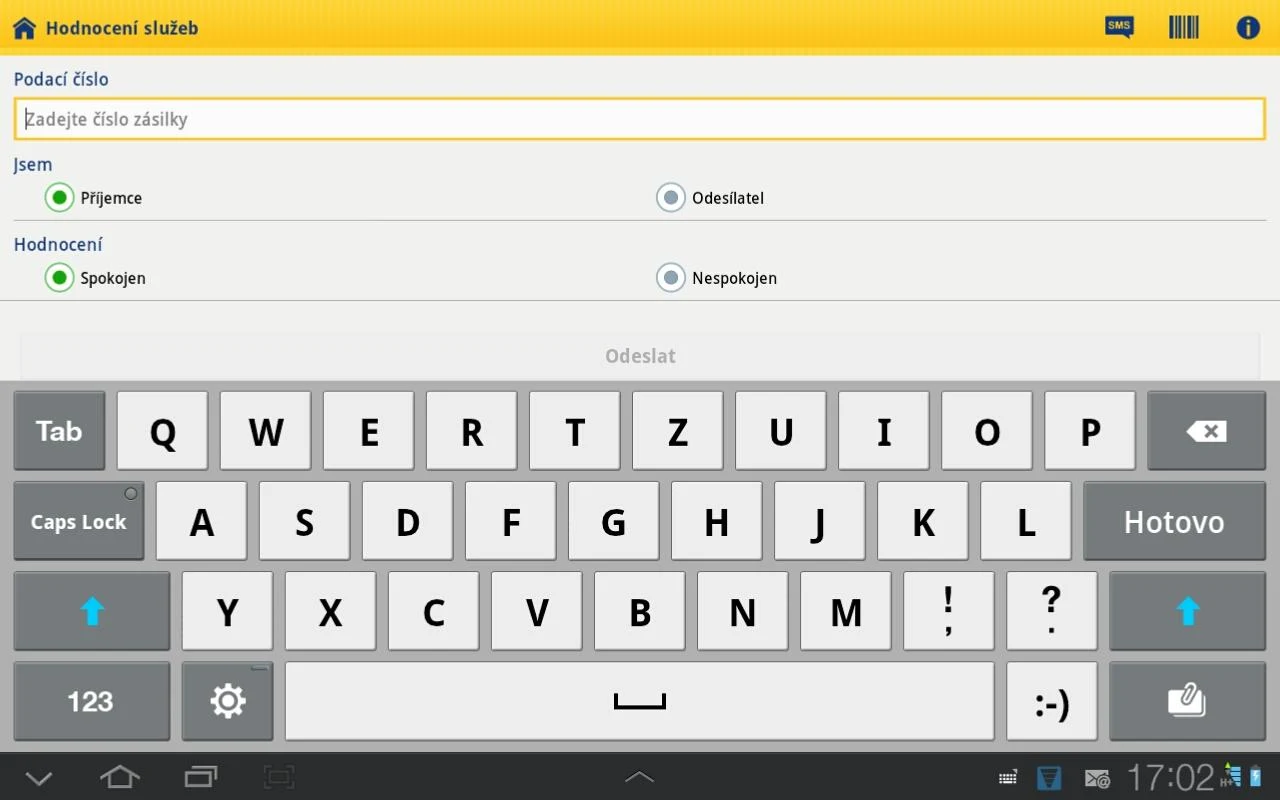Open the info icon in header
The image size is (1280, 800).
click(1248, 27)
